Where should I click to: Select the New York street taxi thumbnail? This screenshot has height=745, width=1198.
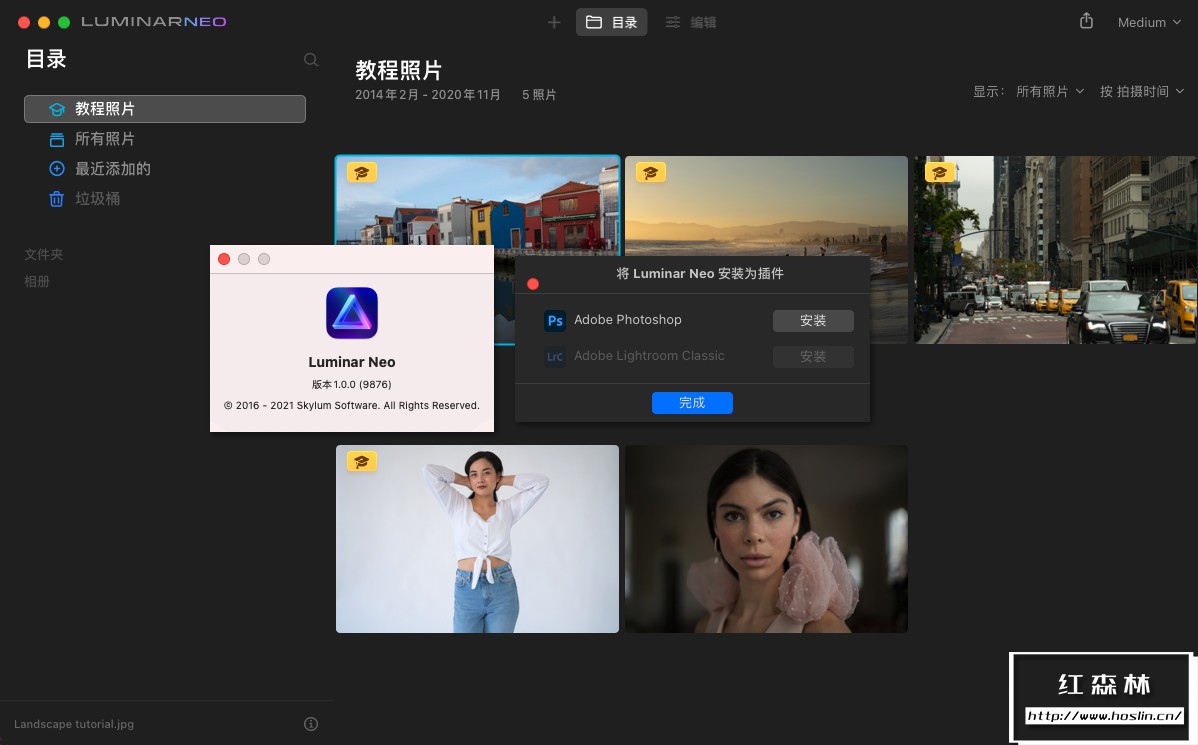coord(1055,250)
